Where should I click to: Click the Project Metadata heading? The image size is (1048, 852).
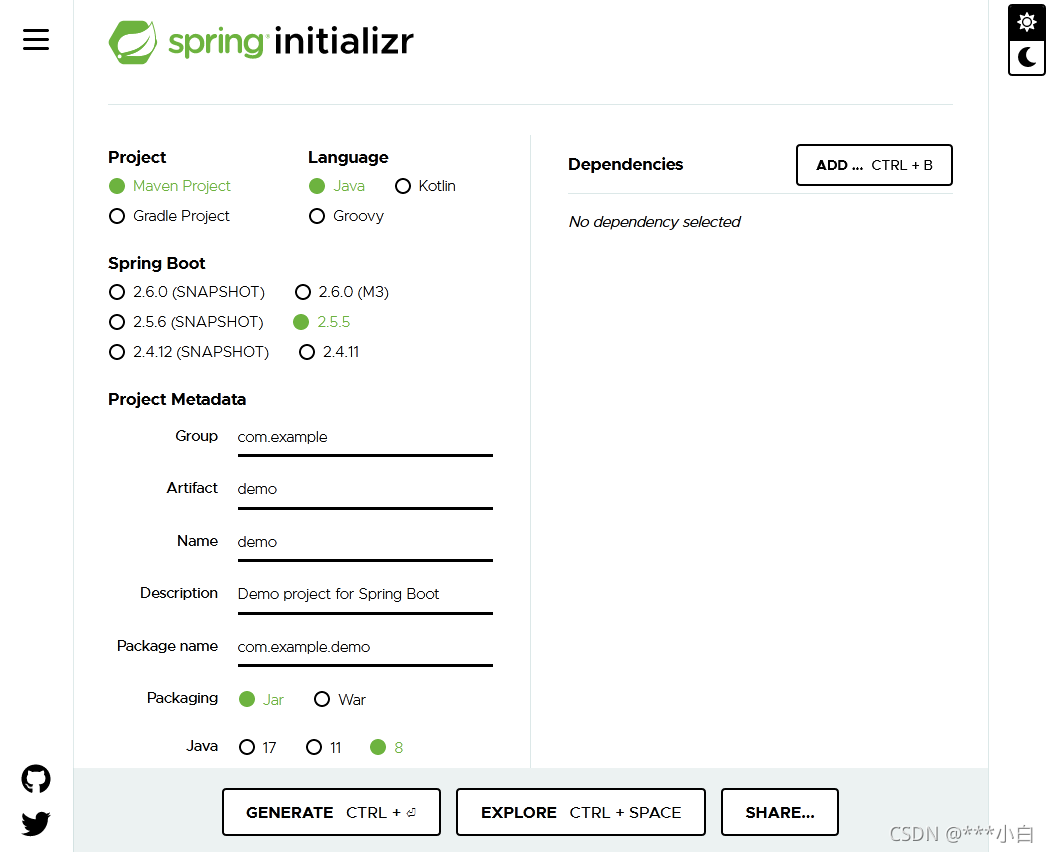pos(177,400)
